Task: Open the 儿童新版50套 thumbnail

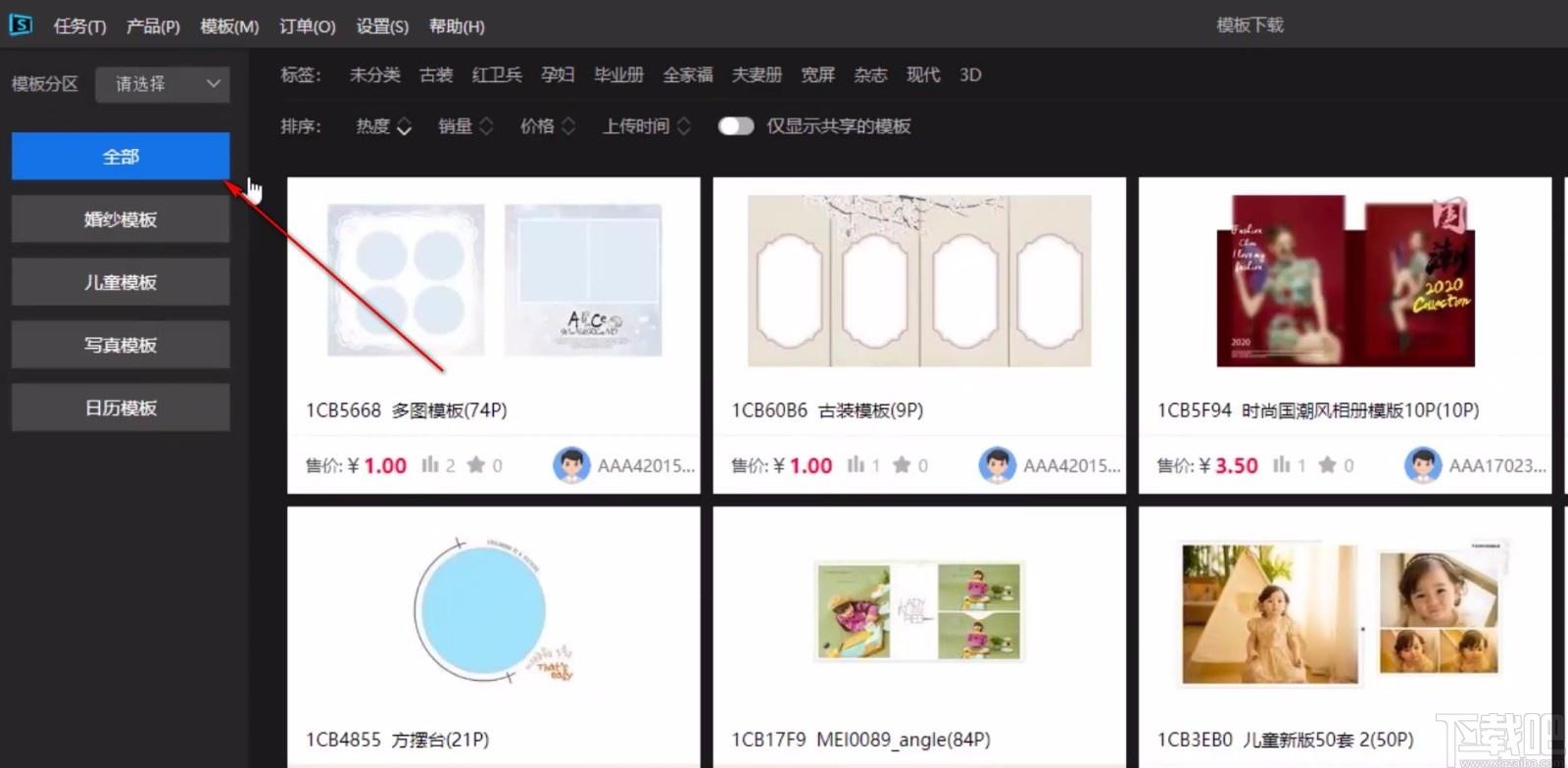Action: (x=1346, y=612)
